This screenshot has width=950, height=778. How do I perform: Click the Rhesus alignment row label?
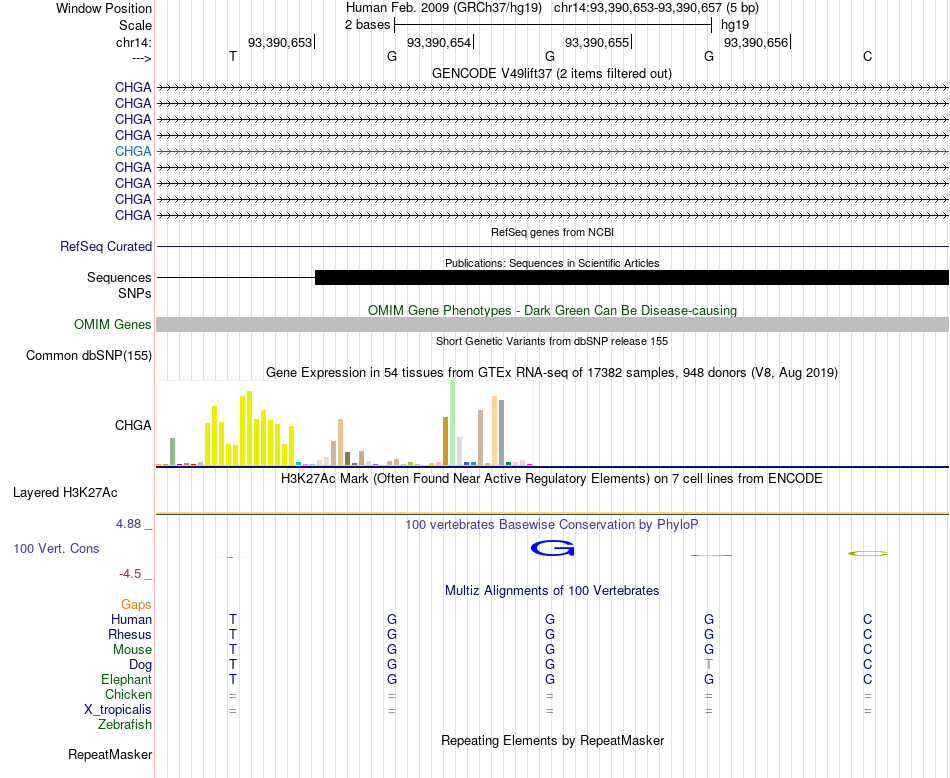(x=130, y=634)
